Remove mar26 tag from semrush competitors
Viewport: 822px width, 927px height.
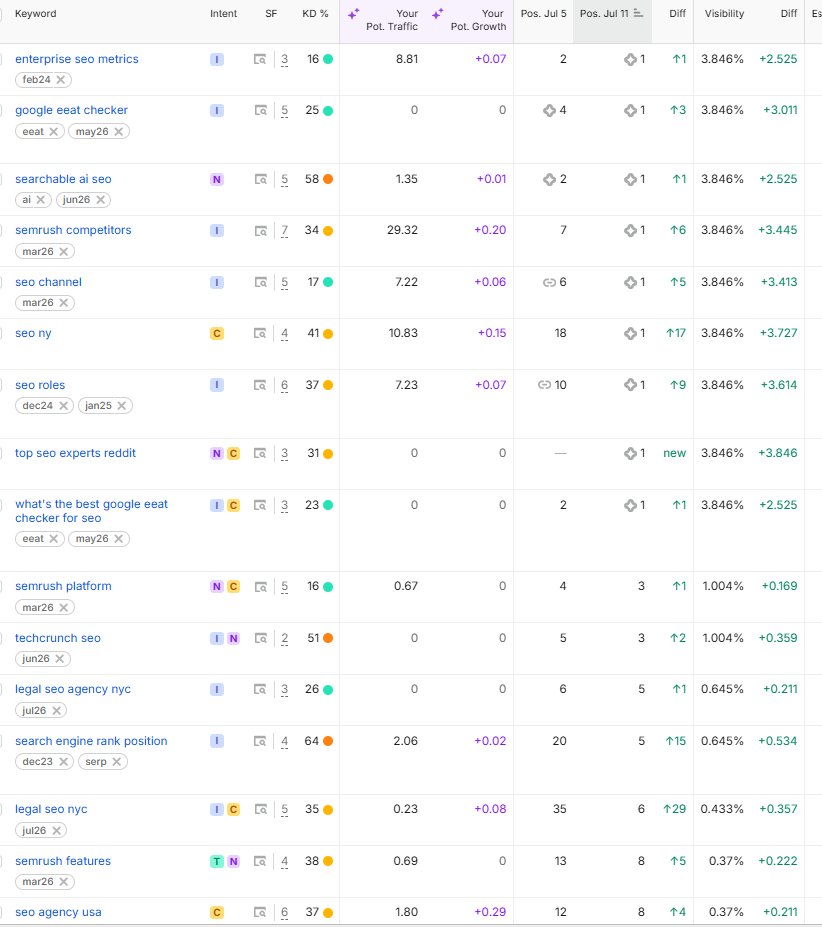click(x=63, y=251)
